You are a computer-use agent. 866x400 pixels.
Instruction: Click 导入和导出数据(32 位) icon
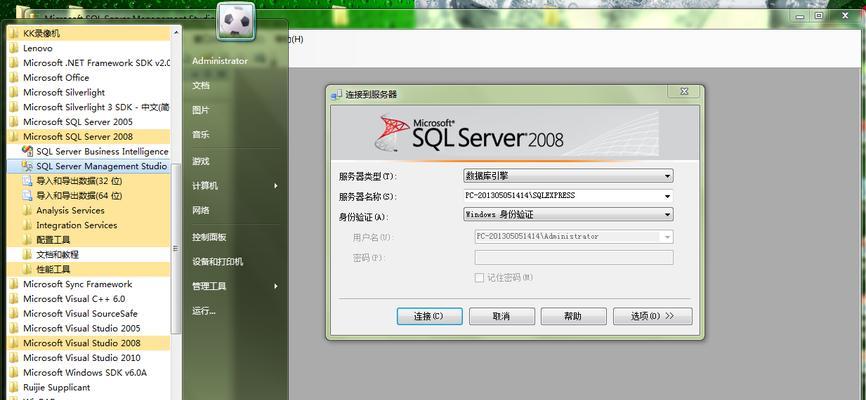27,181
